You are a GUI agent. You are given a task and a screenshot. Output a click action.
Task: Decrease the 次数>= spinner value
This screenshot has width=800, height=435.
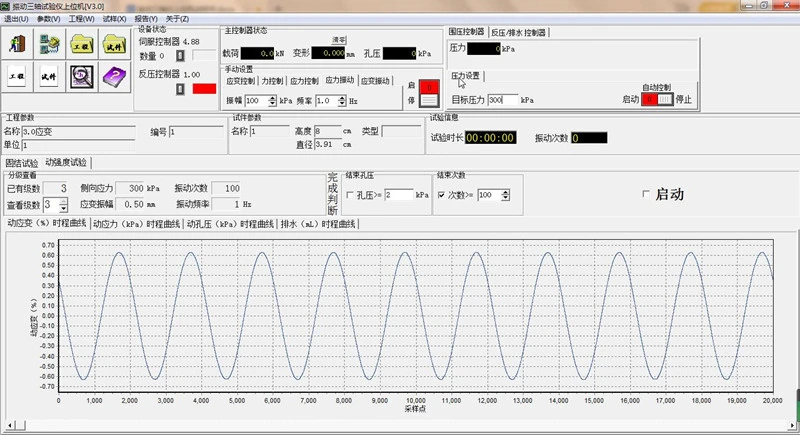click(x=505, y=198)
